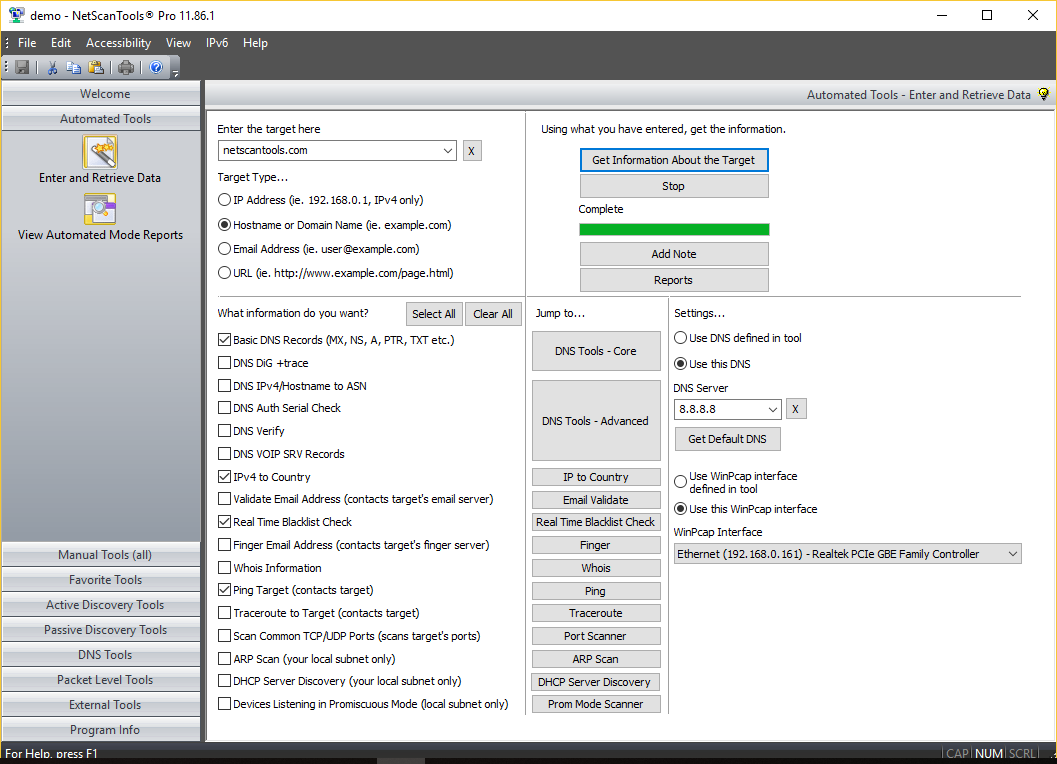Viewport: 1057px width, 764px height.
Task: Expand Manual Tools (all) panel
Action: click(101, 555)
